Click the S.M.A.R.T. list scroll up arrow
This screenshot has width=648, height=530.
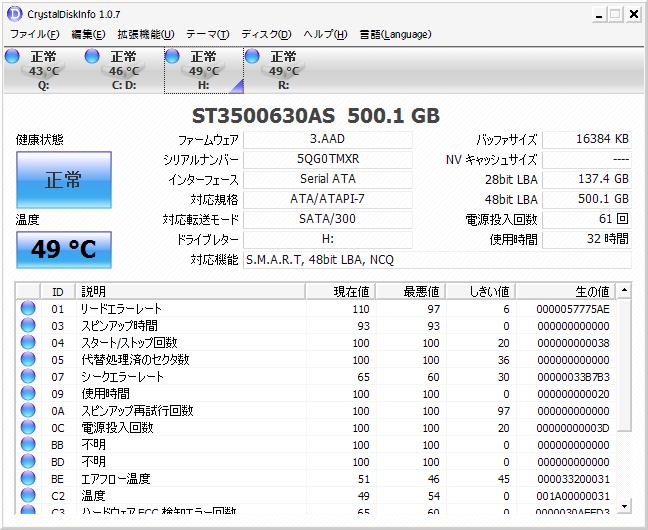[x=624, y=291]
